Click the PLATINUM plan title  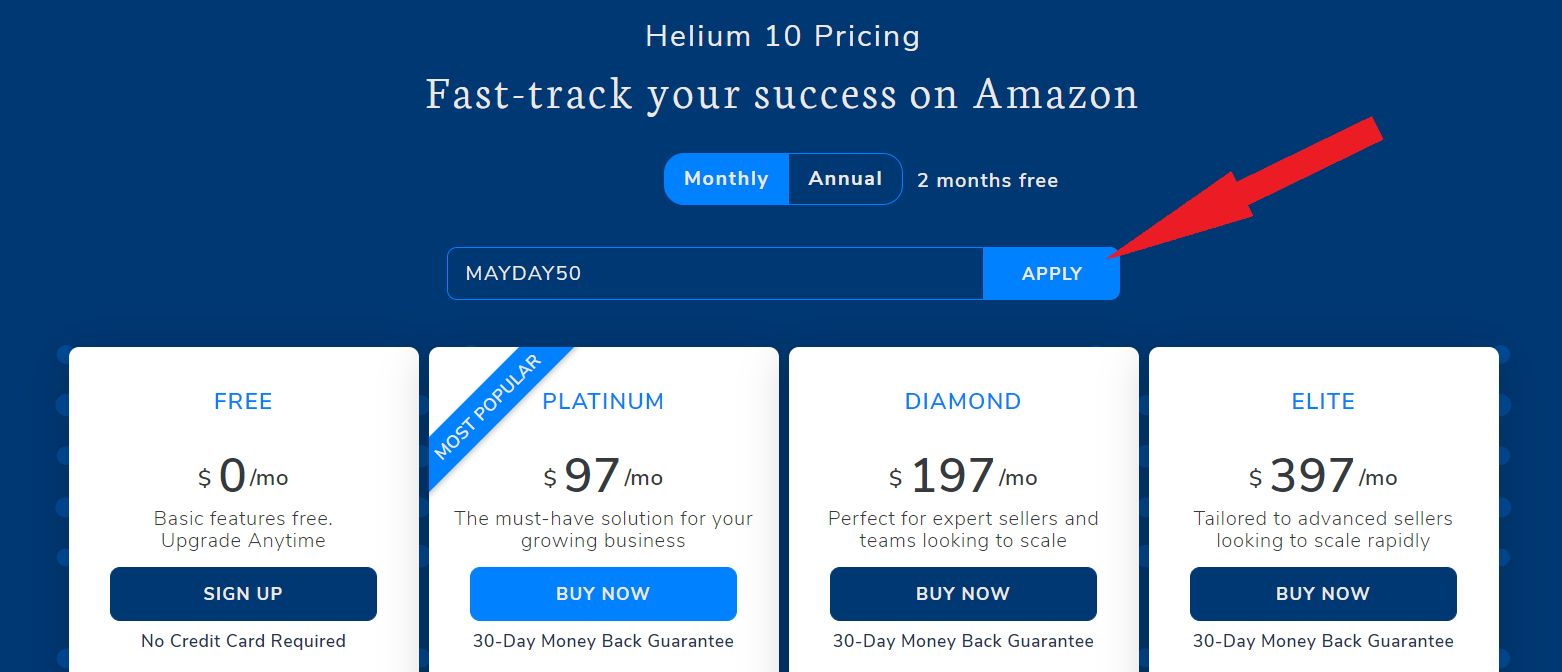pyautogui.click(x=603, y=401)
